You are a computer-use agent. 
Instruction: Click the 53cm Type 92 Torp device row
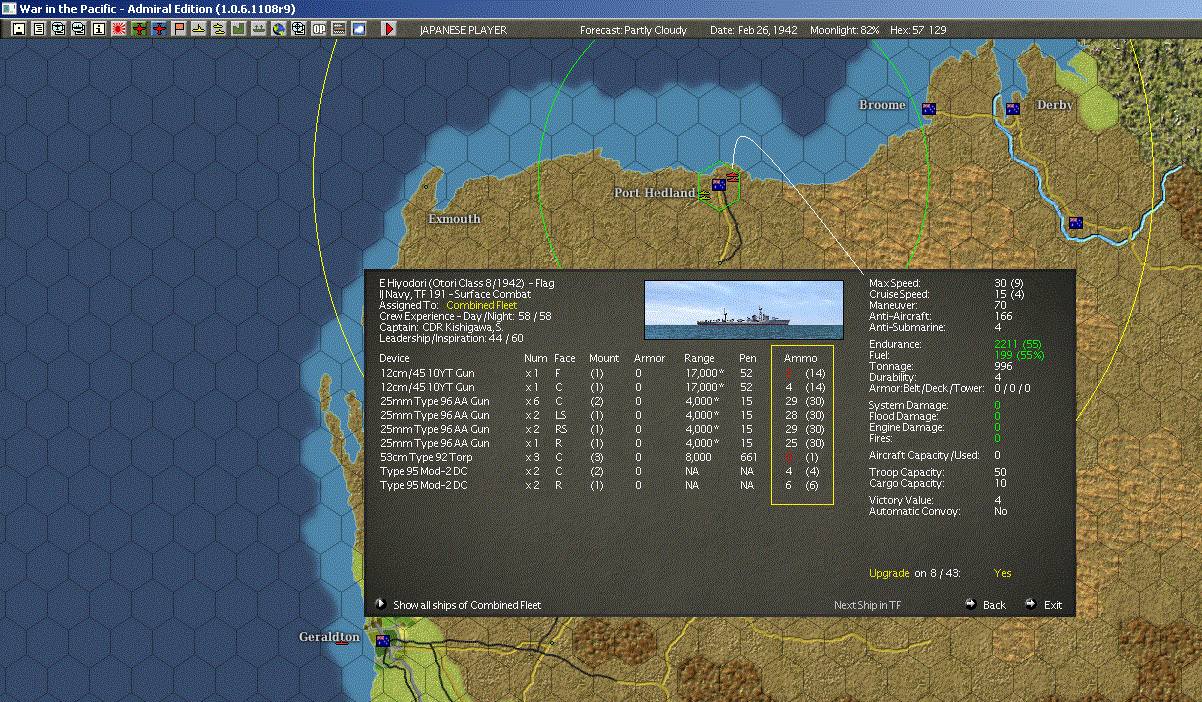(x=600, y=457)
